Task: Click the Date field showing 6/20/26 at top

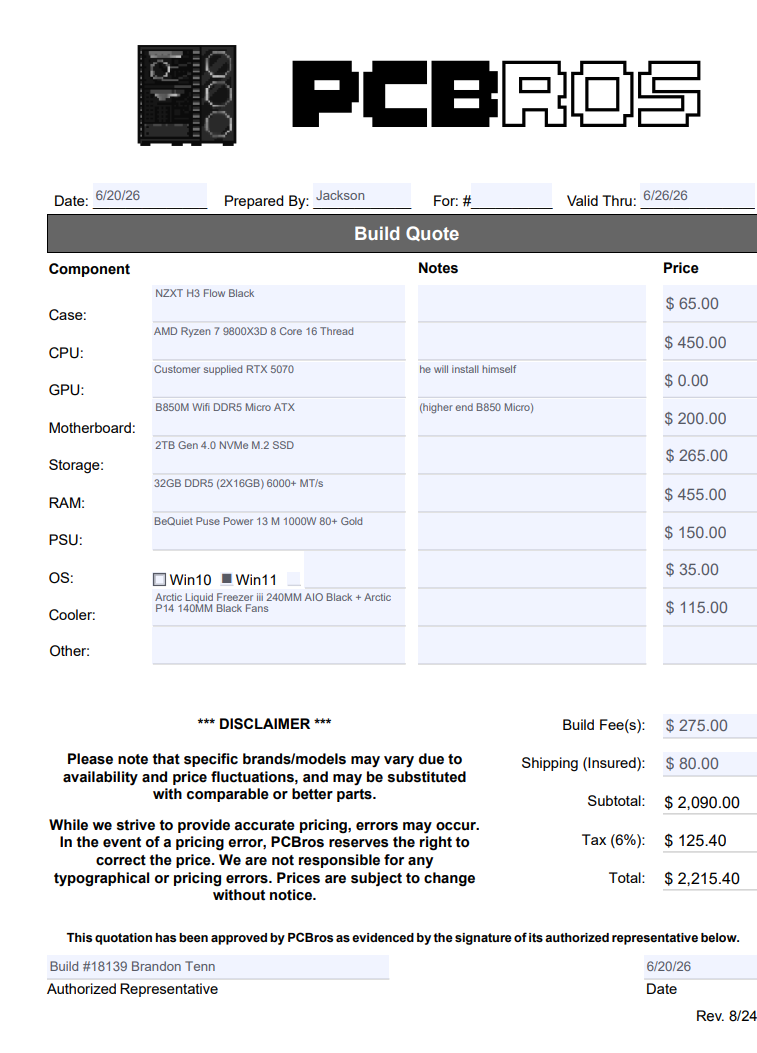Action: tap(150, 195)
